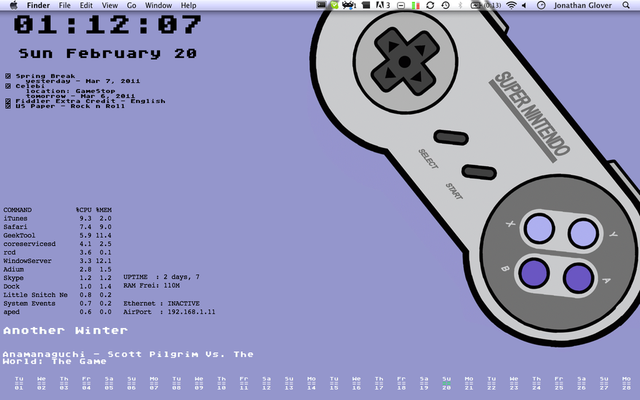Open the AirPort Wi-Fi status icon
Image resolution: width=640 pixels, height=400 pixels.
(511, 5)
